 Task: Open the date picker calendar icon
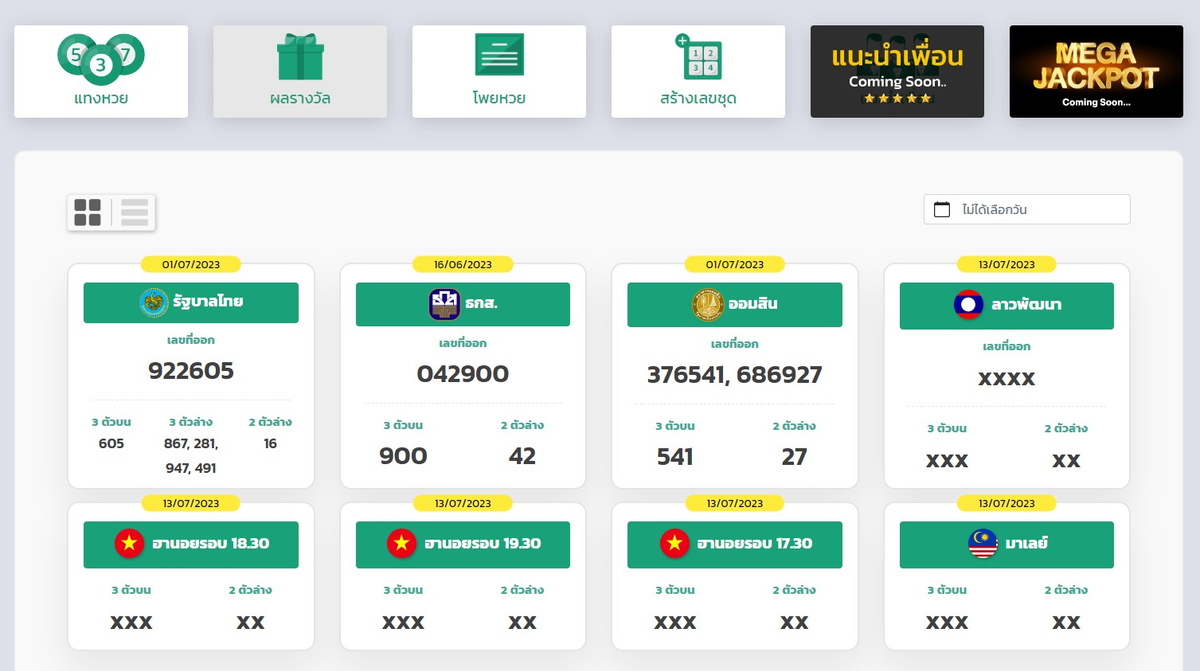(x=941, y=210)
